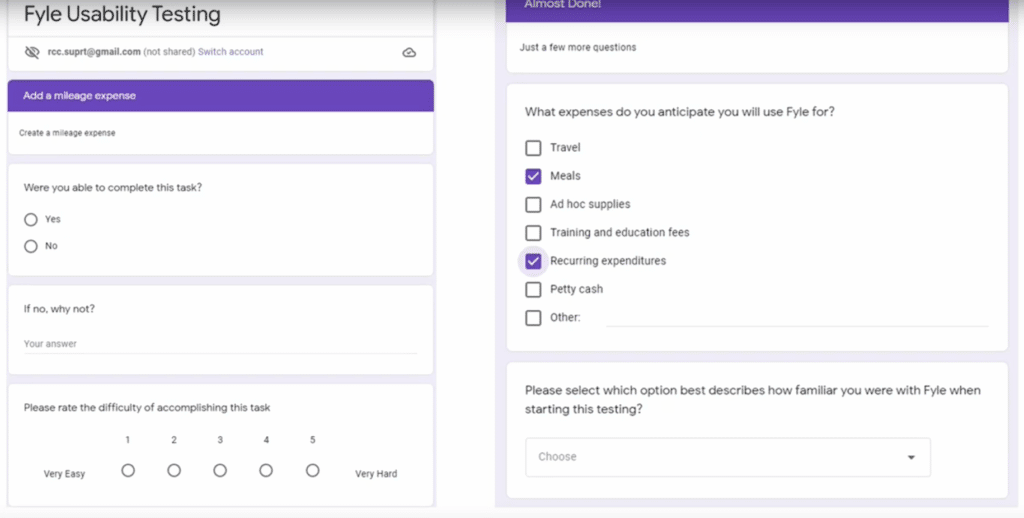Click the Switch account link

tap(231, 52)
